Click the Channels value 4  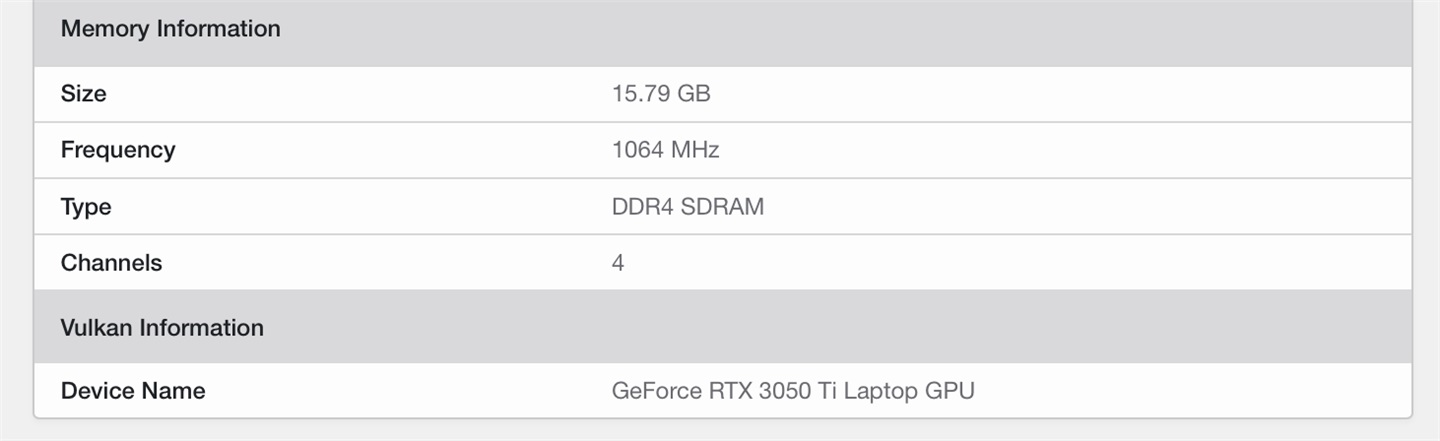[618, 263]
